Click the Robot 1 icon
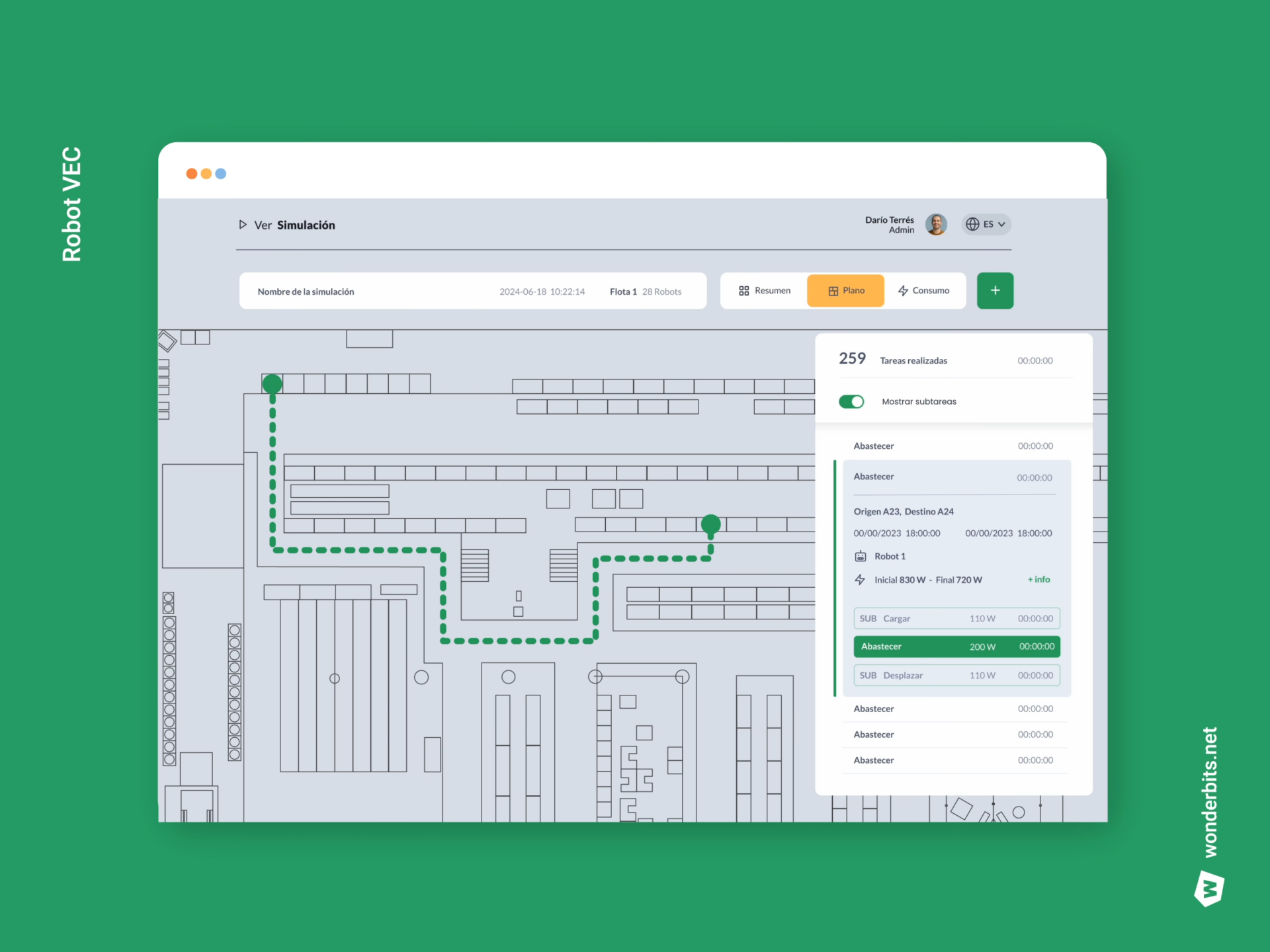1270x952 pixels. coord(861,556)
